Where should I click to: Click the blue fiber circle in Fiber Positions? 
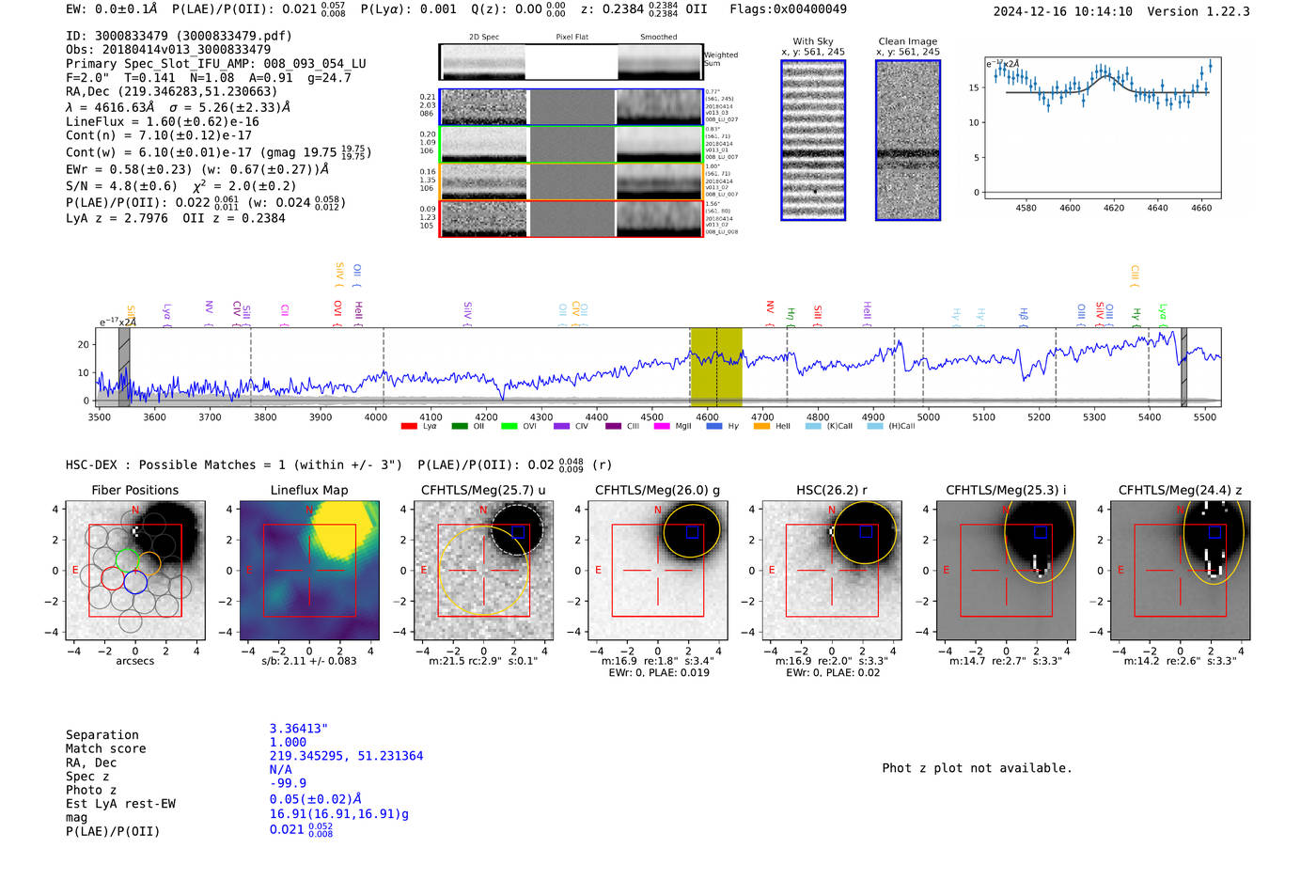[x=135, y=581]
